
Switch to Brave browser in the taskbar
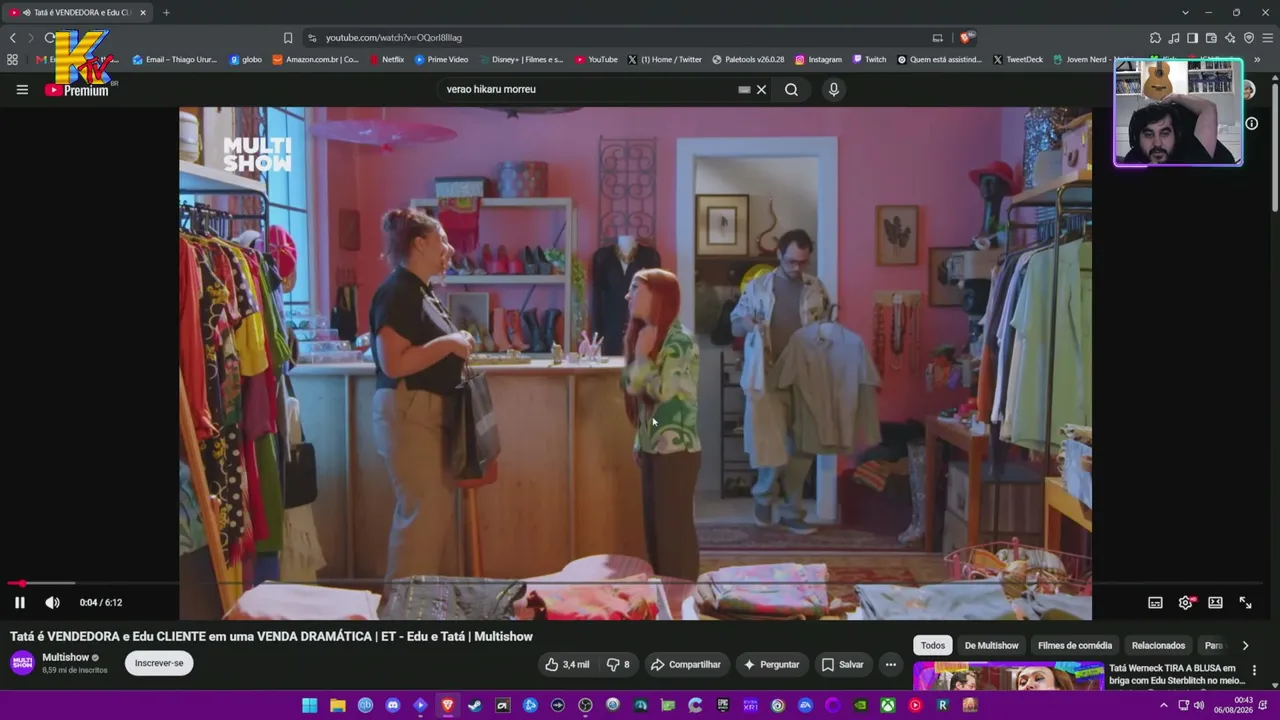[x=447, y=705]
